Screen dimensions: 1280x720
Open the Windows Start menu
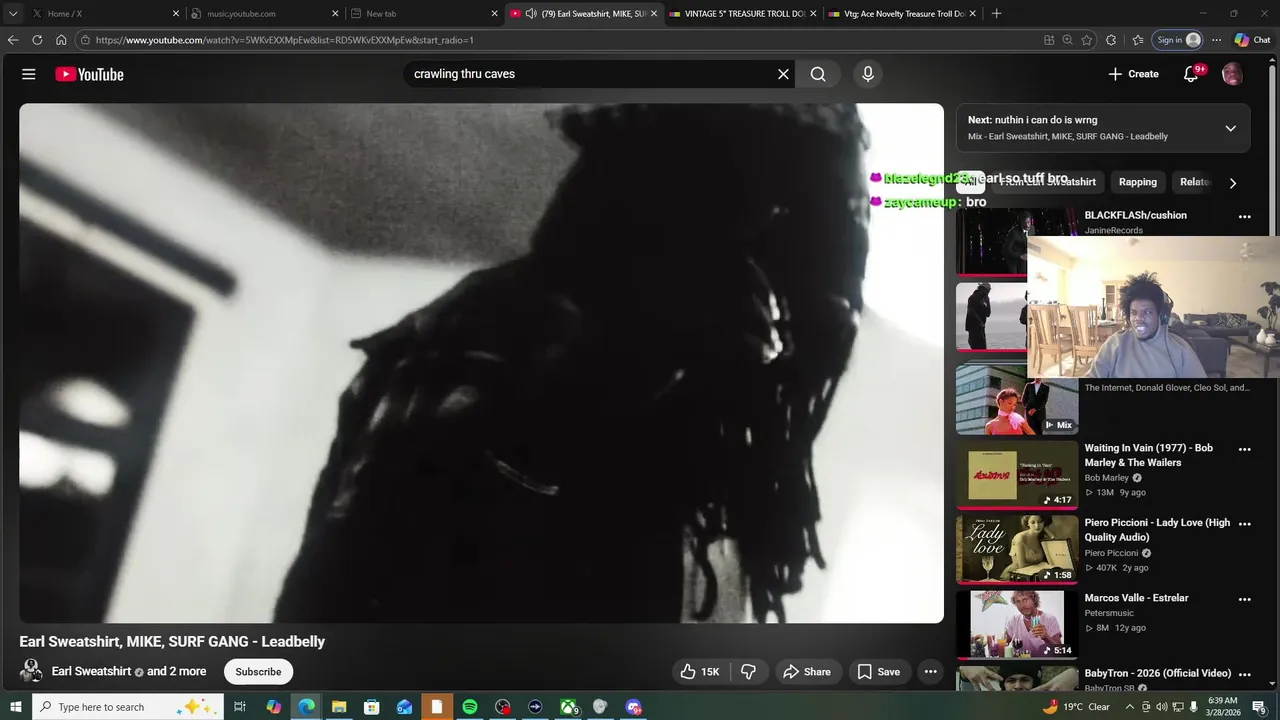pos(15,707)
